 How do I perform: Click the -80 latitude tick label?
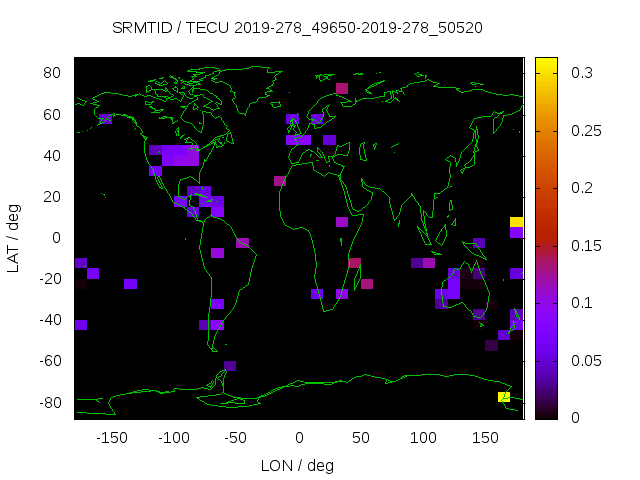pyautogui.click(x=51, y=403)
